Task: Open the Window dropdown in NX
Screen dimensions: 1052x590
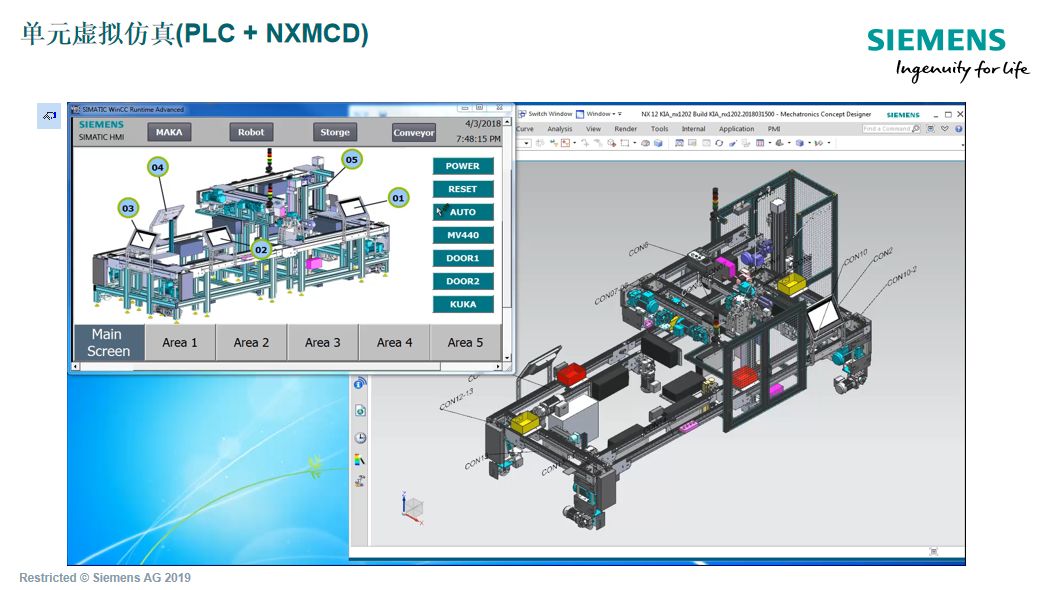Action: tap(598, 114)
